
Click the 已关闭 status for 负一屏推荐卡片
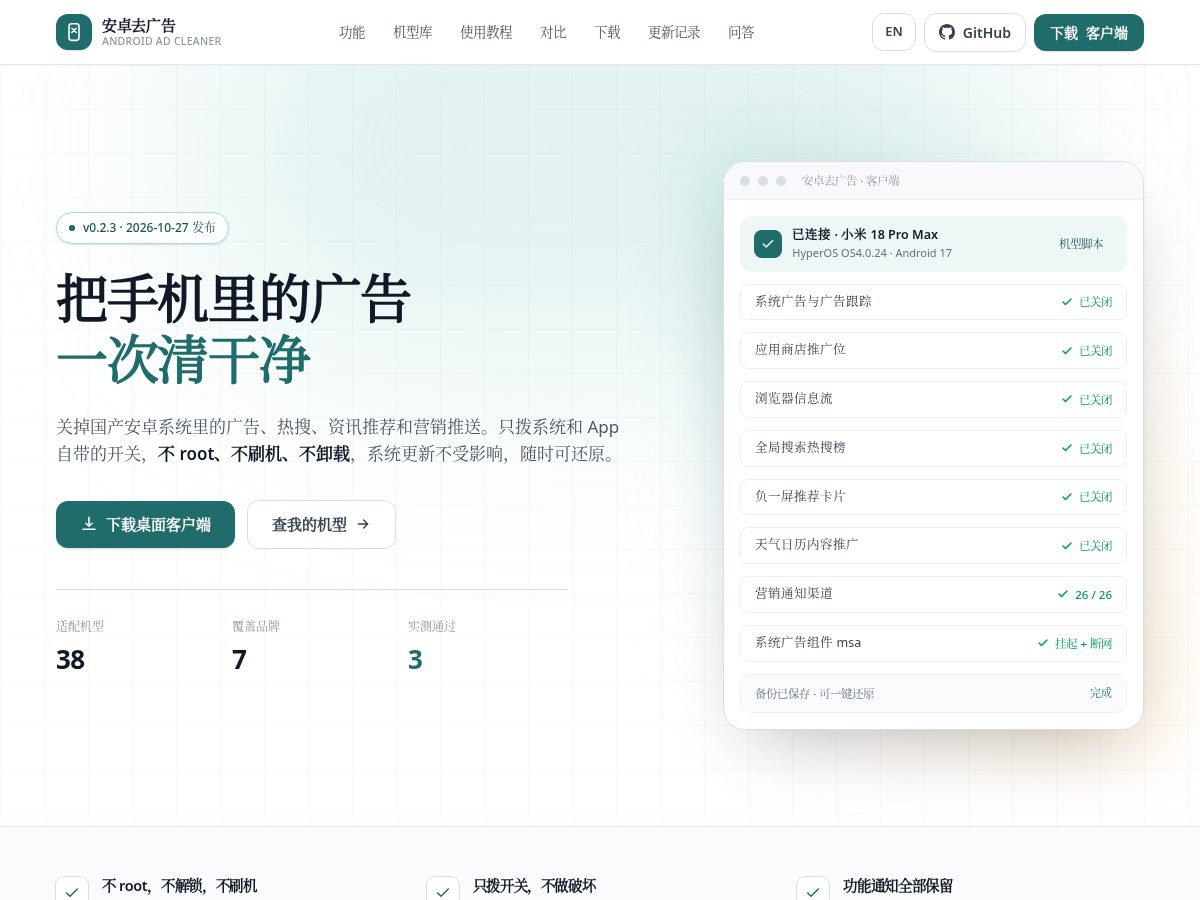coord(1087,497)
